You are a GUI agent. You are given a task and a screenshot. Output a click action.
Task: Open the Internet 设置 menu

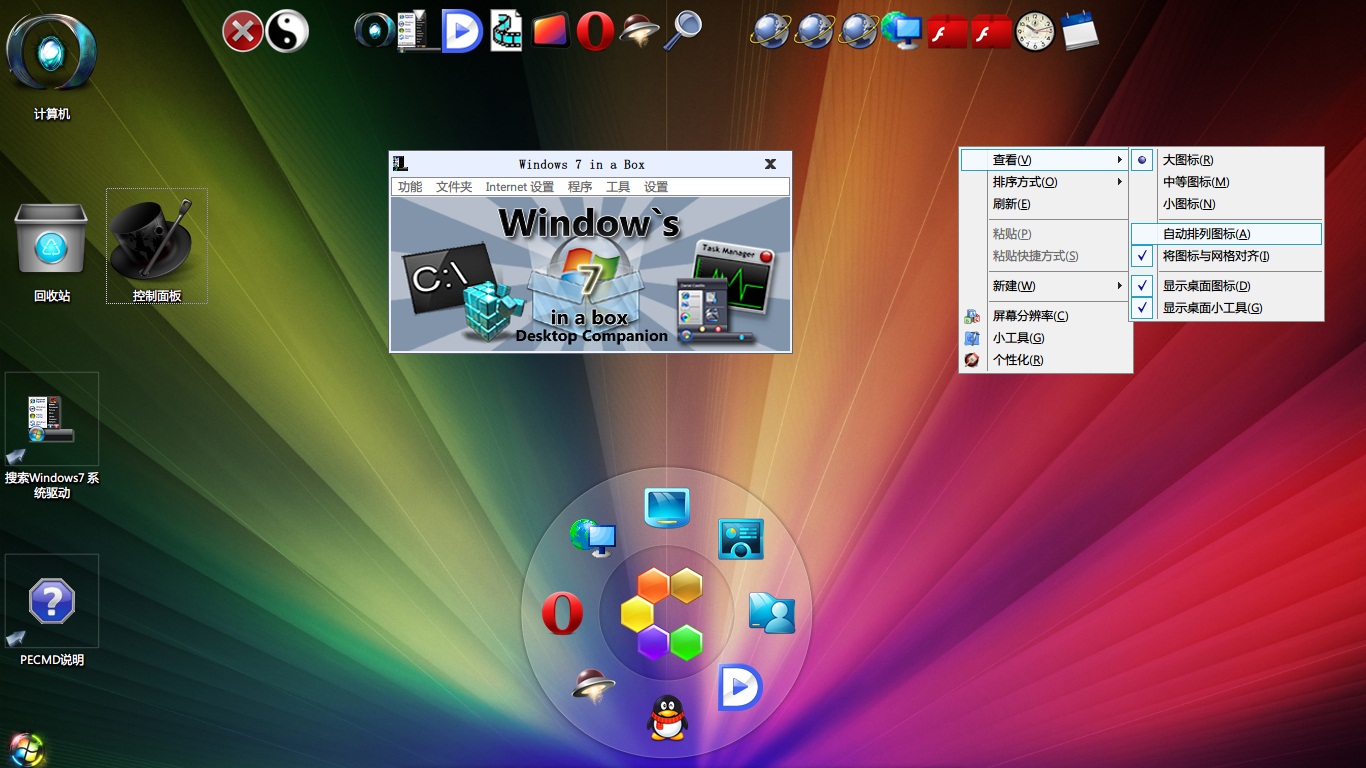pos(520,187)
